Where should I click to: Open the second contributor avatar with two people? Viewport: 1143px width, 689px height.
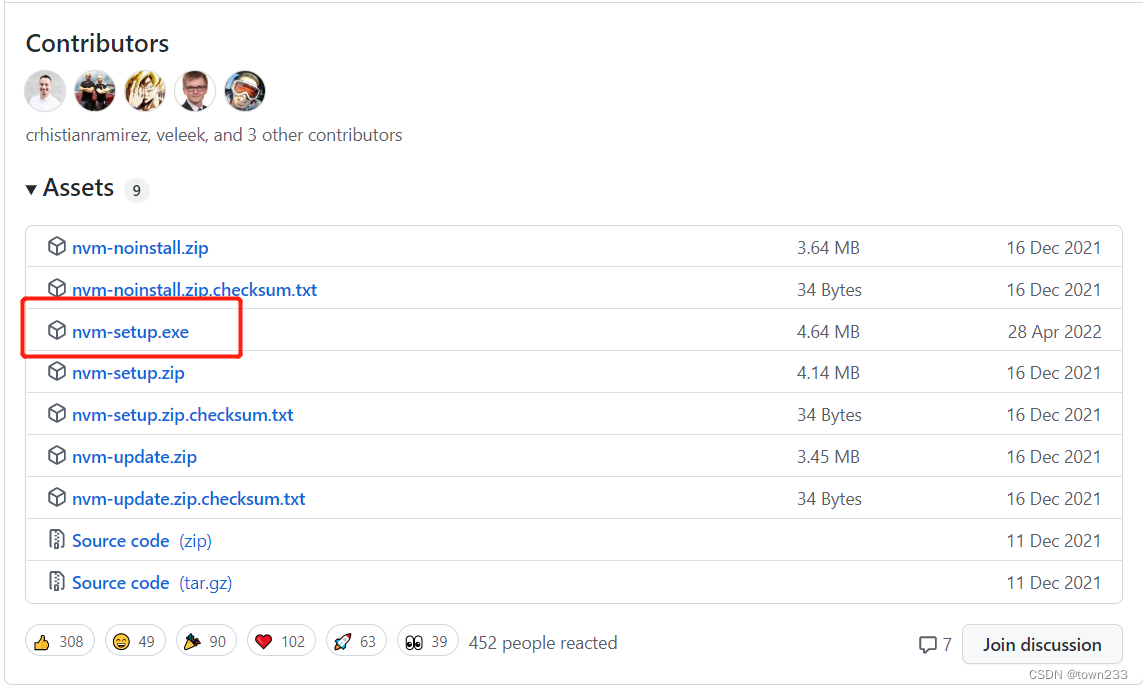coord(95,91)
